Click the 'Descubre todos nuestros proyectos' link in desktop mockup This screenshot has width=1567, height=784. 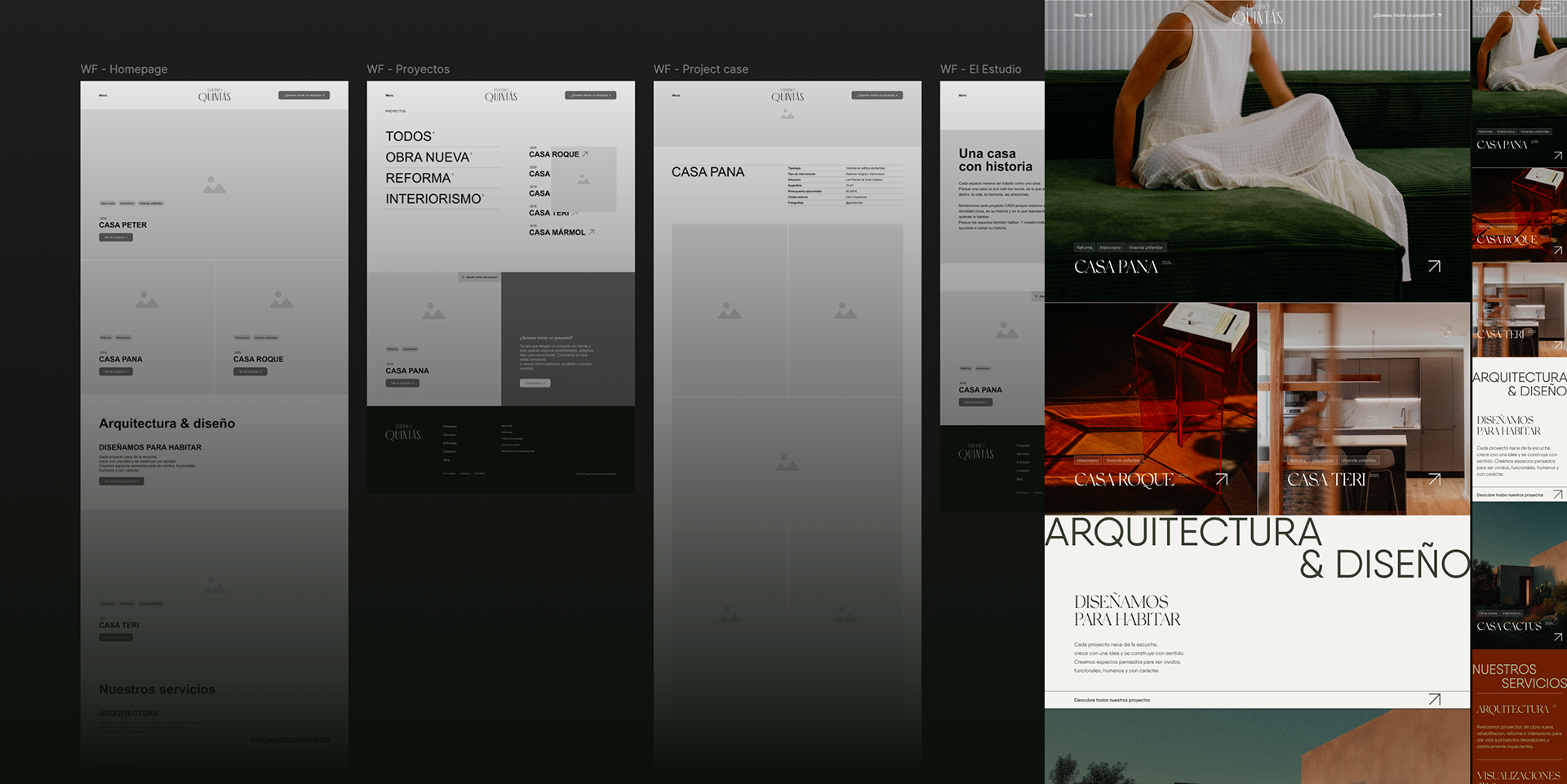point(1112,700)
